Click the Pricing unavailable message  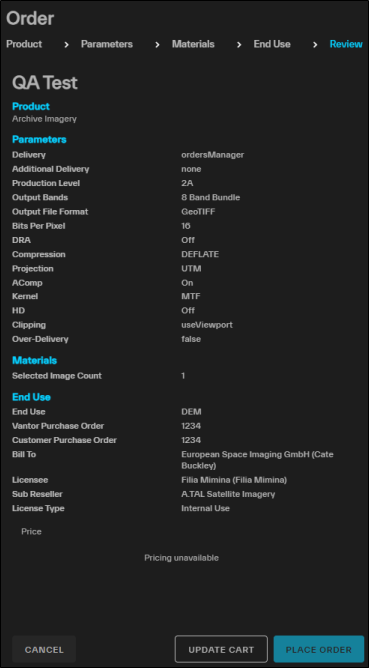click(181, 558)
